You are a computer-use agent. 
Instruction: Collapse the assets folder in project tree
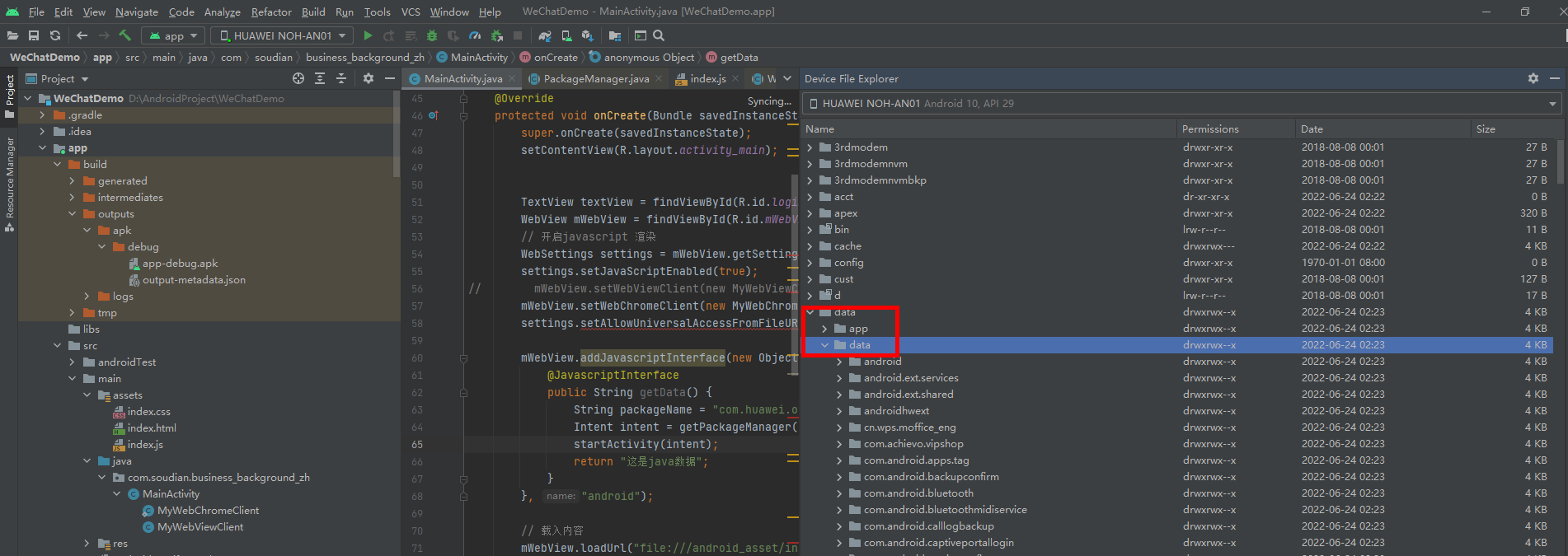click(x=87, y=395)
